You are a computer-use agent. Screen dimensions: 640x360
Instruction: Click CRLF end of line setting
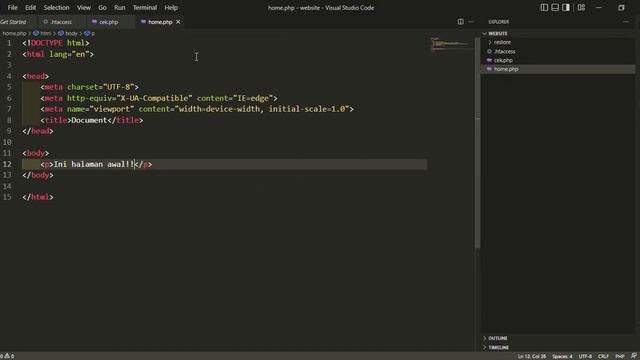coord(603,356)
